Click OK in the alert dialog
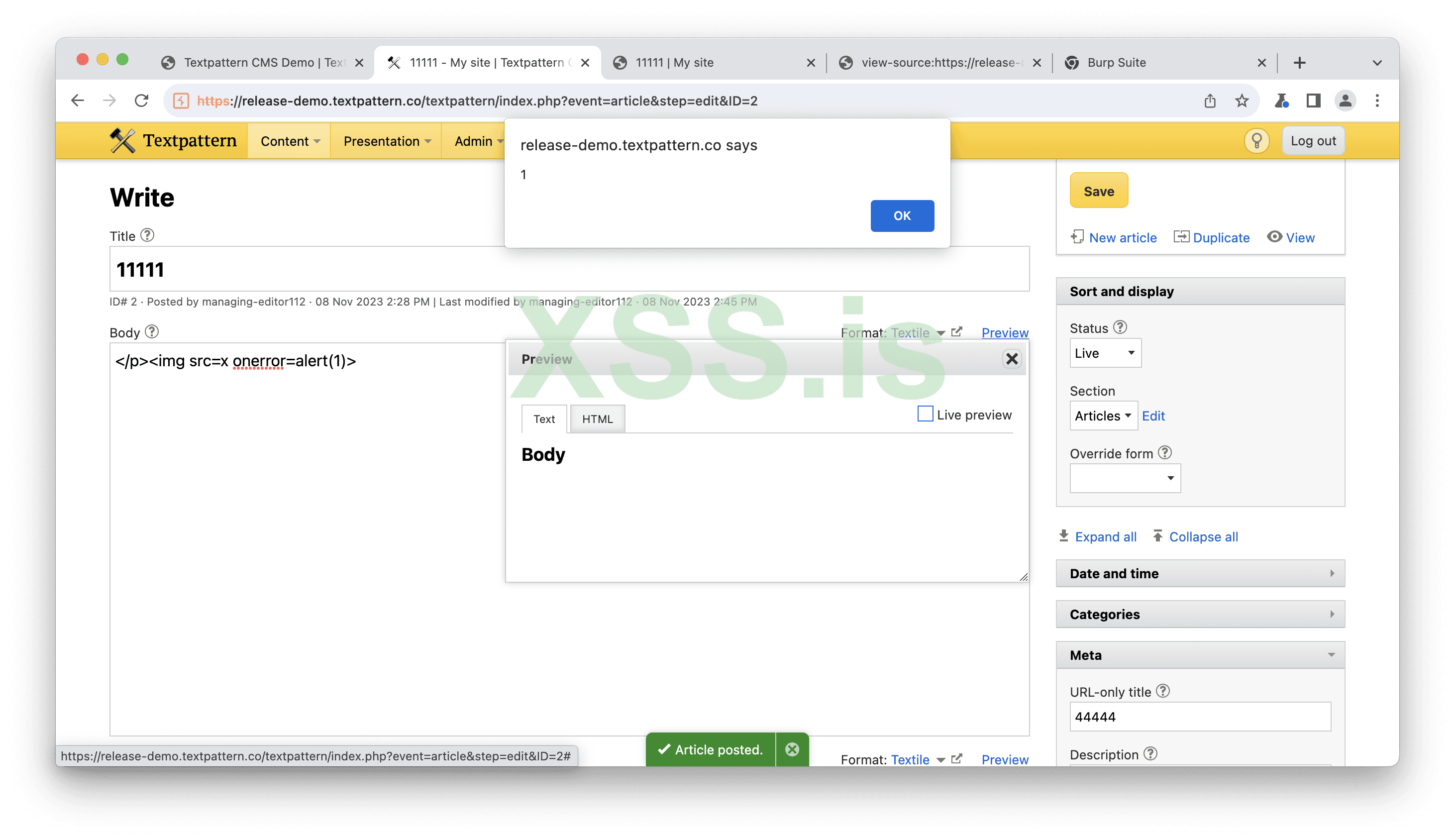Viewport: 1455px width, 840px height. [x=902, y=216]
